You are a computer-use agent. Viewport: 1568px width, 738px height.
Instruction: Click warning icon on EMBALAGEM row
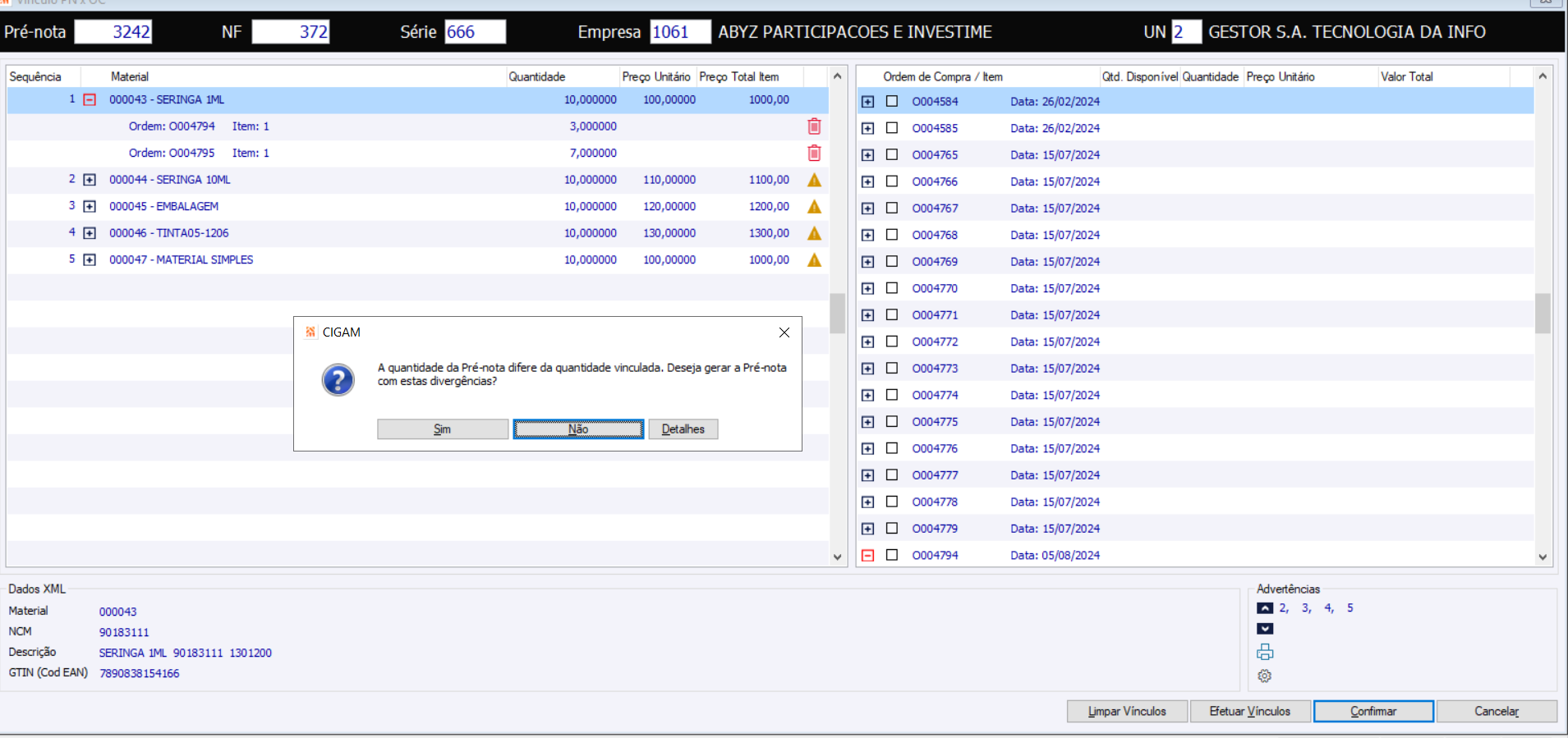click(814, 207)
